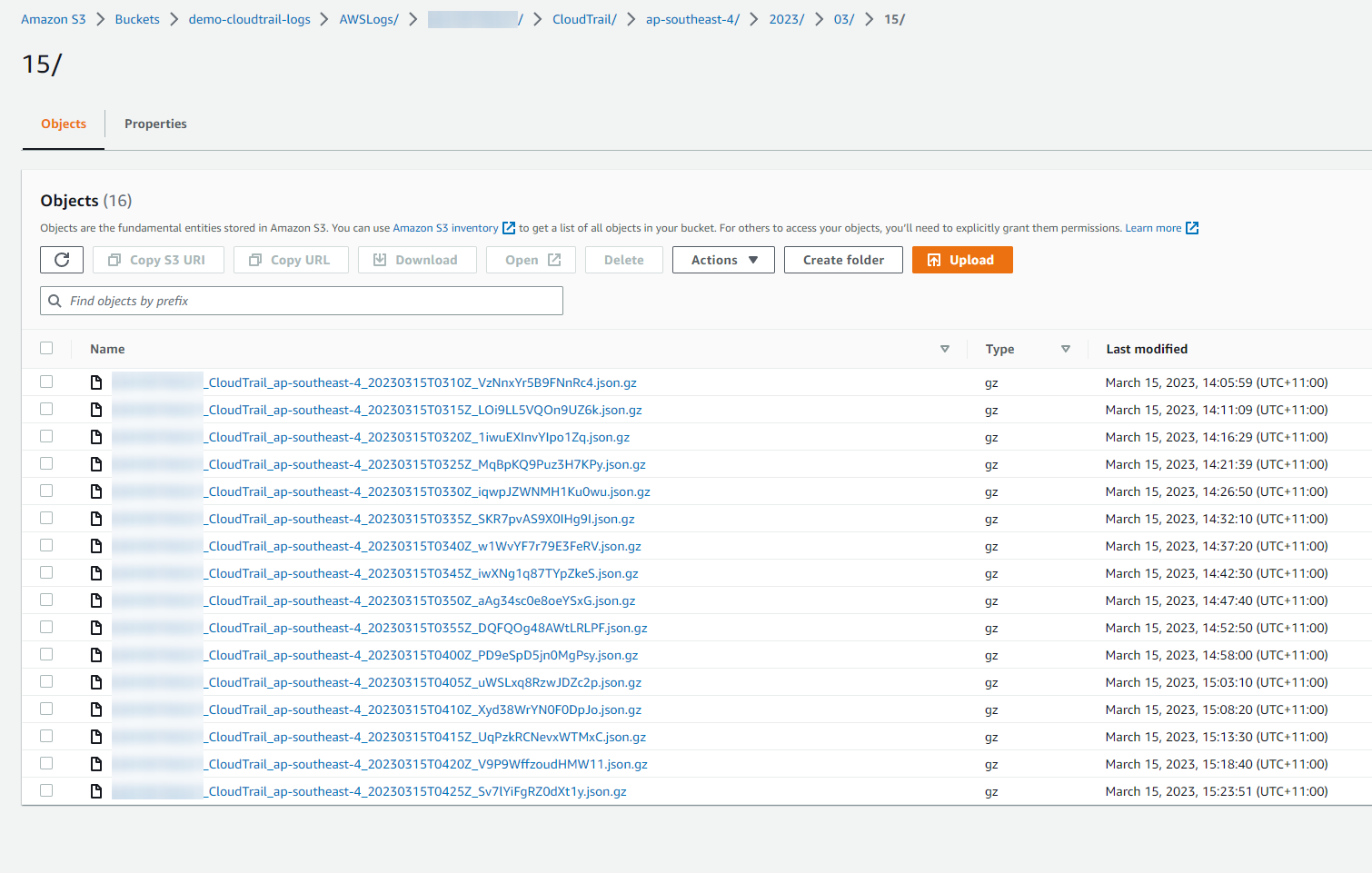This screenshot has width=1372, height=873.
Task: Click the file icon of the T0330Z log row
Action: [x=96, y=491]
